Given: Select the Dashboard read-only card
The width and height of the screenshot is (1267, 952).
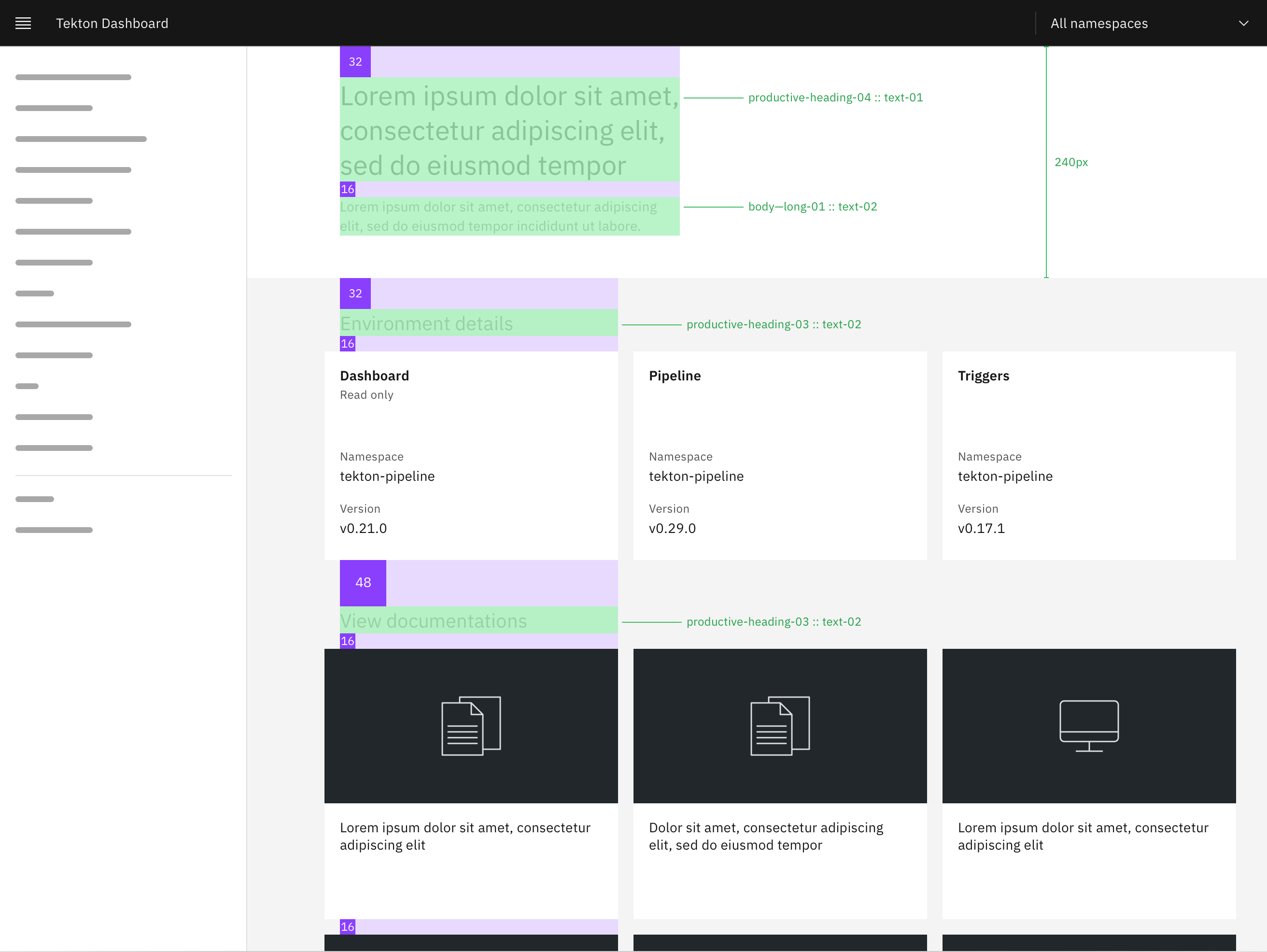Looking at the screenshot, I should coord(471,455).
